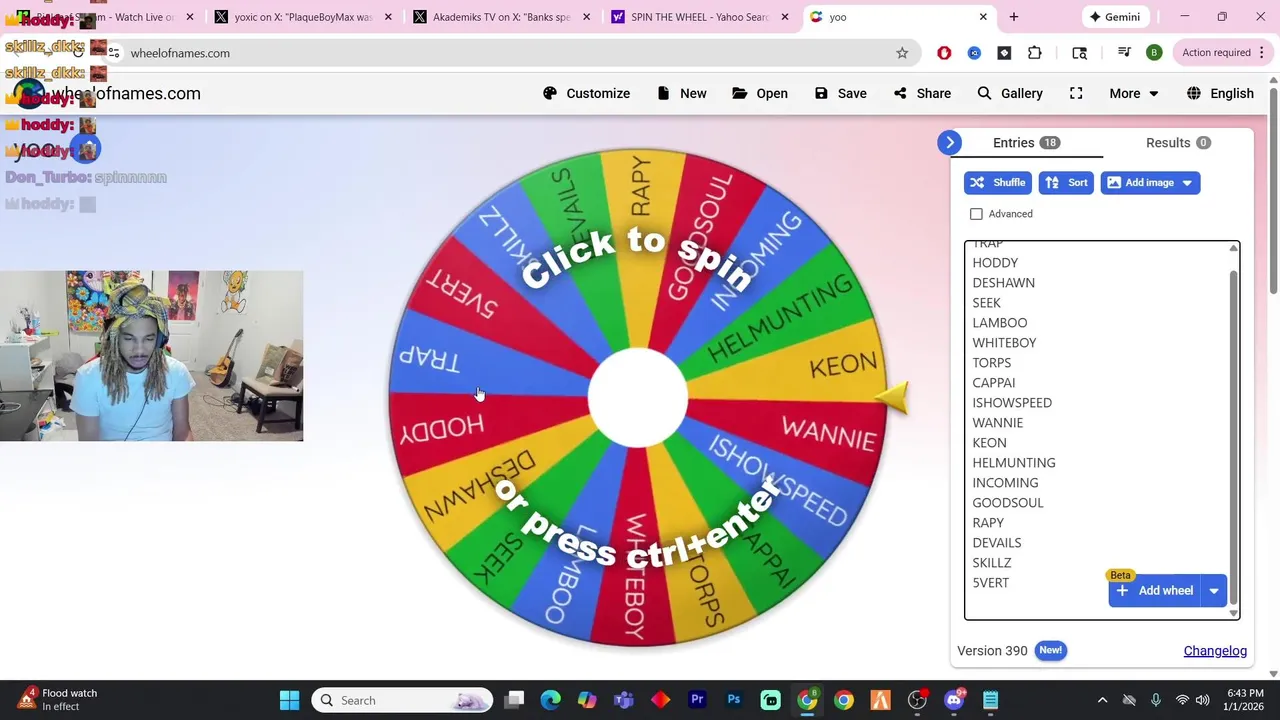Image resolution: width=1280 pixels, height=720 pixels.
Task: Create a new wheel with New
Action: tap(682, 93)
